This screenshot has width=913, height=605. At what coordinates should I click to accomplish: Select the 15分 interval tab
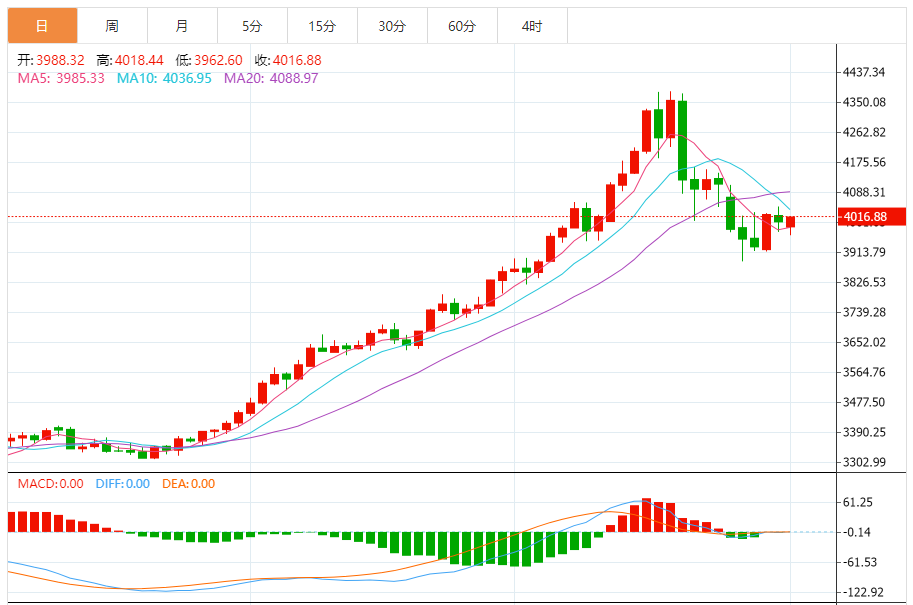[x=322, y=26]
